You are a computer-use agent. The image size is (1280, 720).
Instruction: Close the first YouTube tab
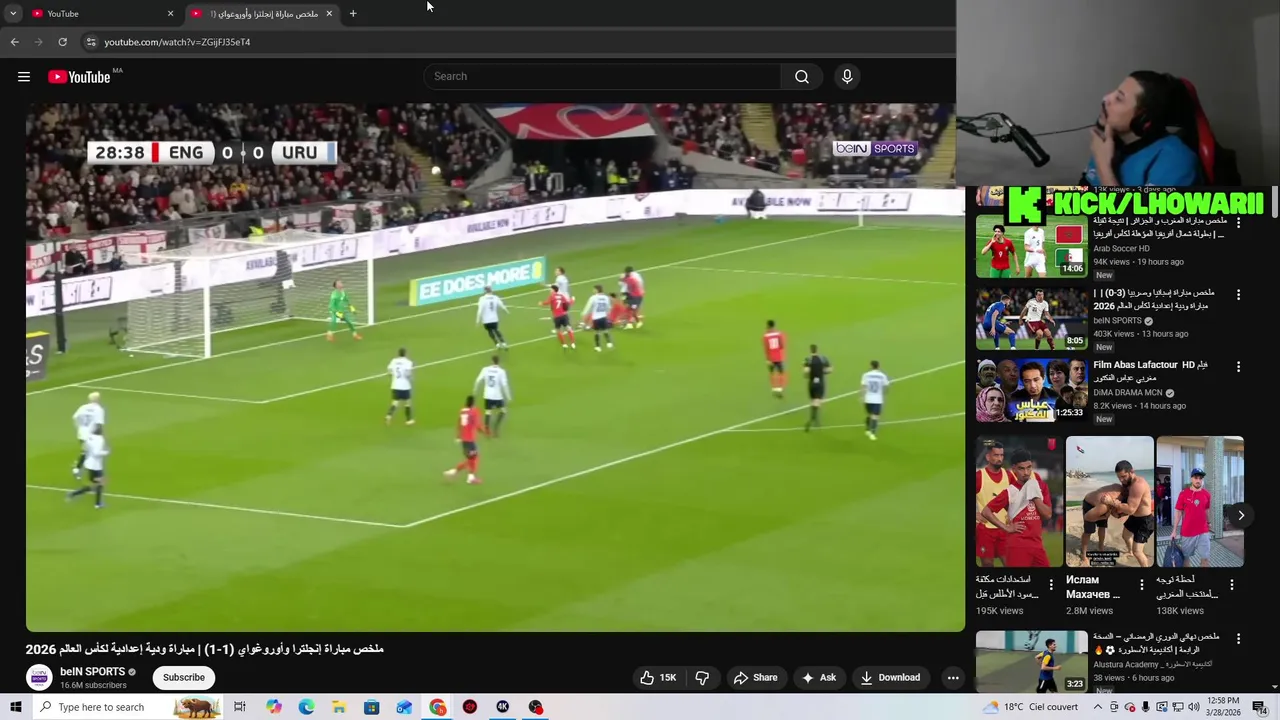[x=170, y=13]
